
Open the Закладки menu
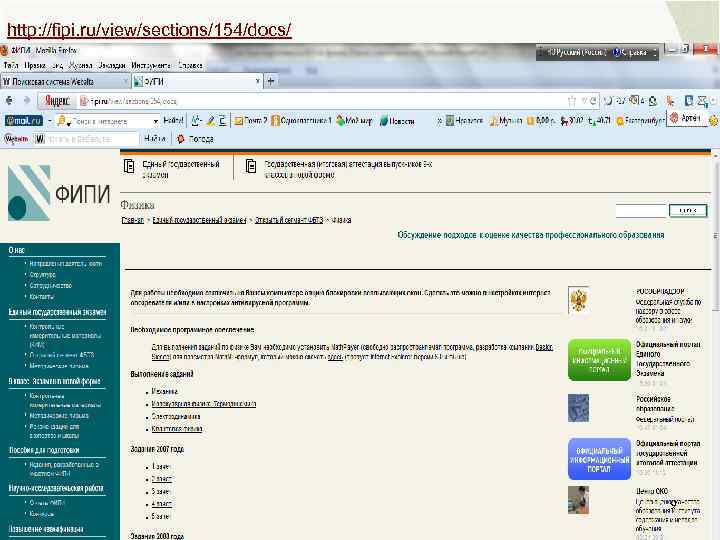point(112,65)
